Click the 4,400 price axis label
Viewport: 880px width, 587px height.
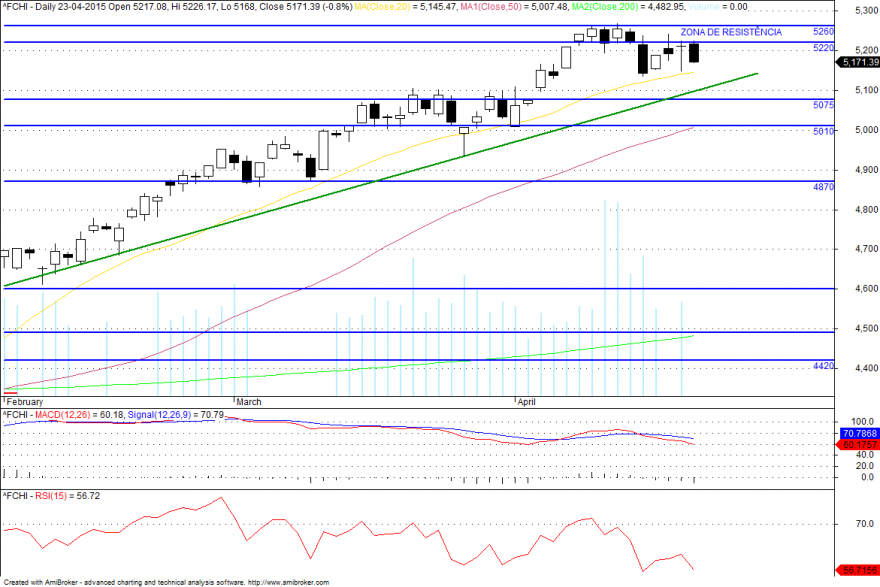click(867, 368)
